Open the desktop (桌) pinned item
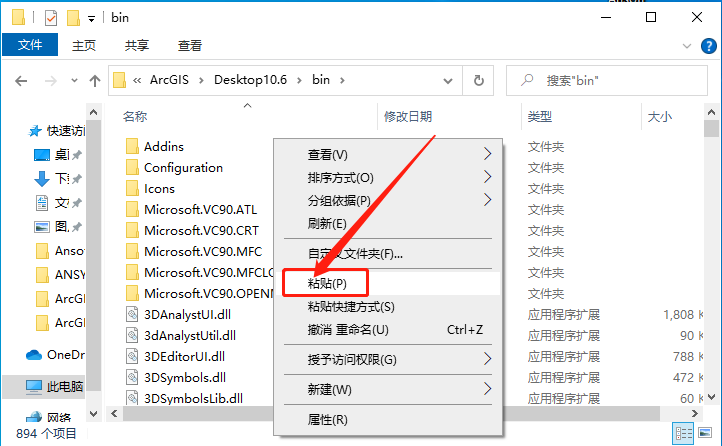Screen dimensions: 722x446 coord(58,155)
